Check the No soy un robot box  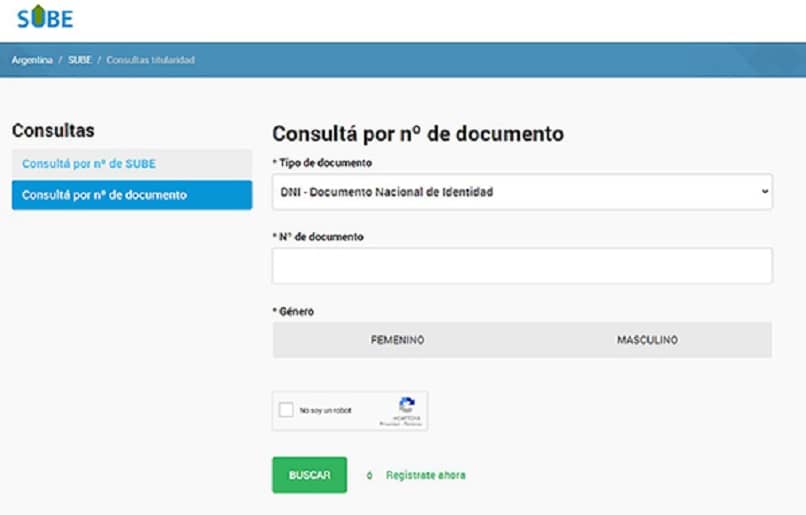coord(286,410)
